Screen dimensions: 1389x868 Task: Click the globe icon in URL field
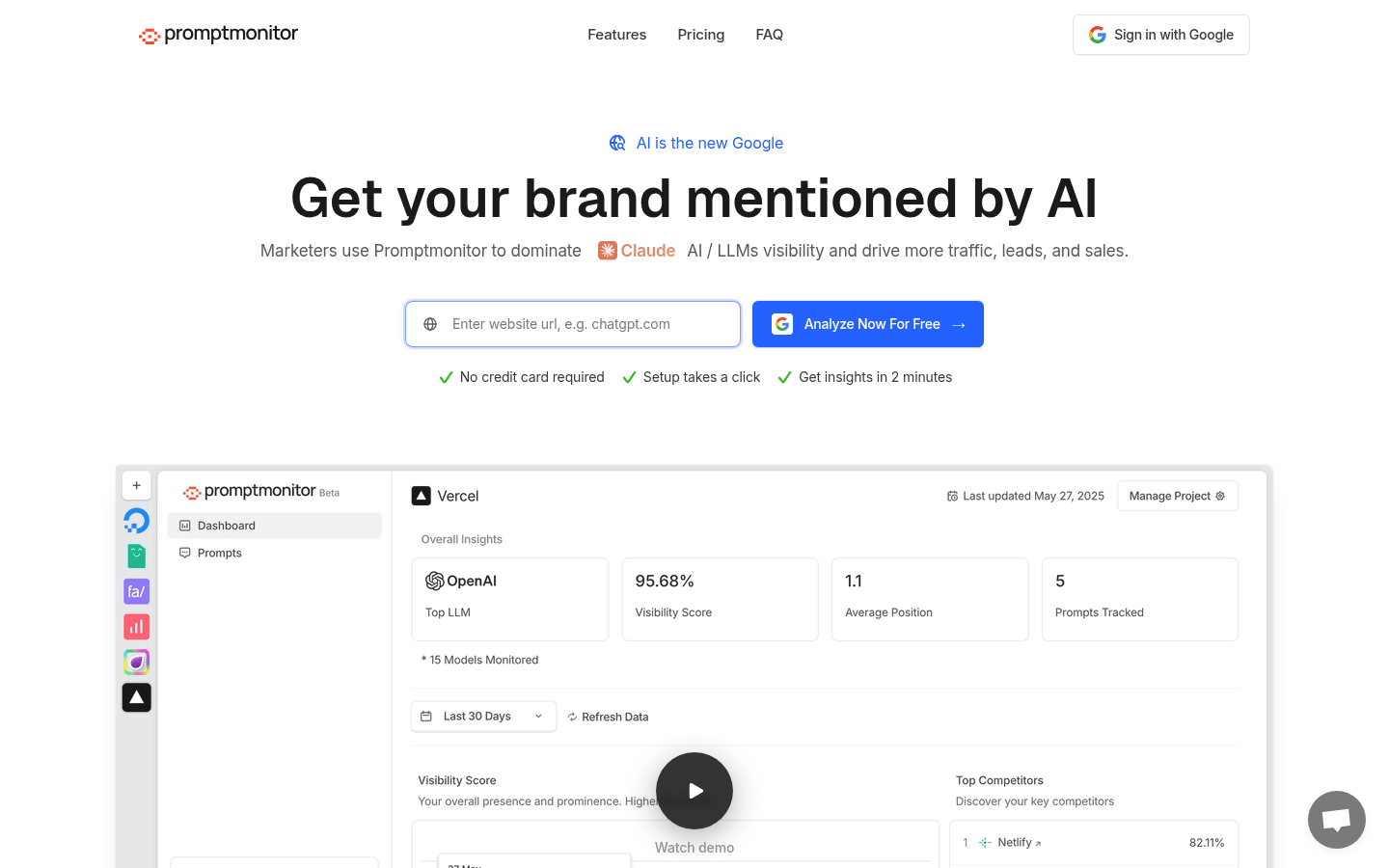pyautogui.click(x=430, y=324)
